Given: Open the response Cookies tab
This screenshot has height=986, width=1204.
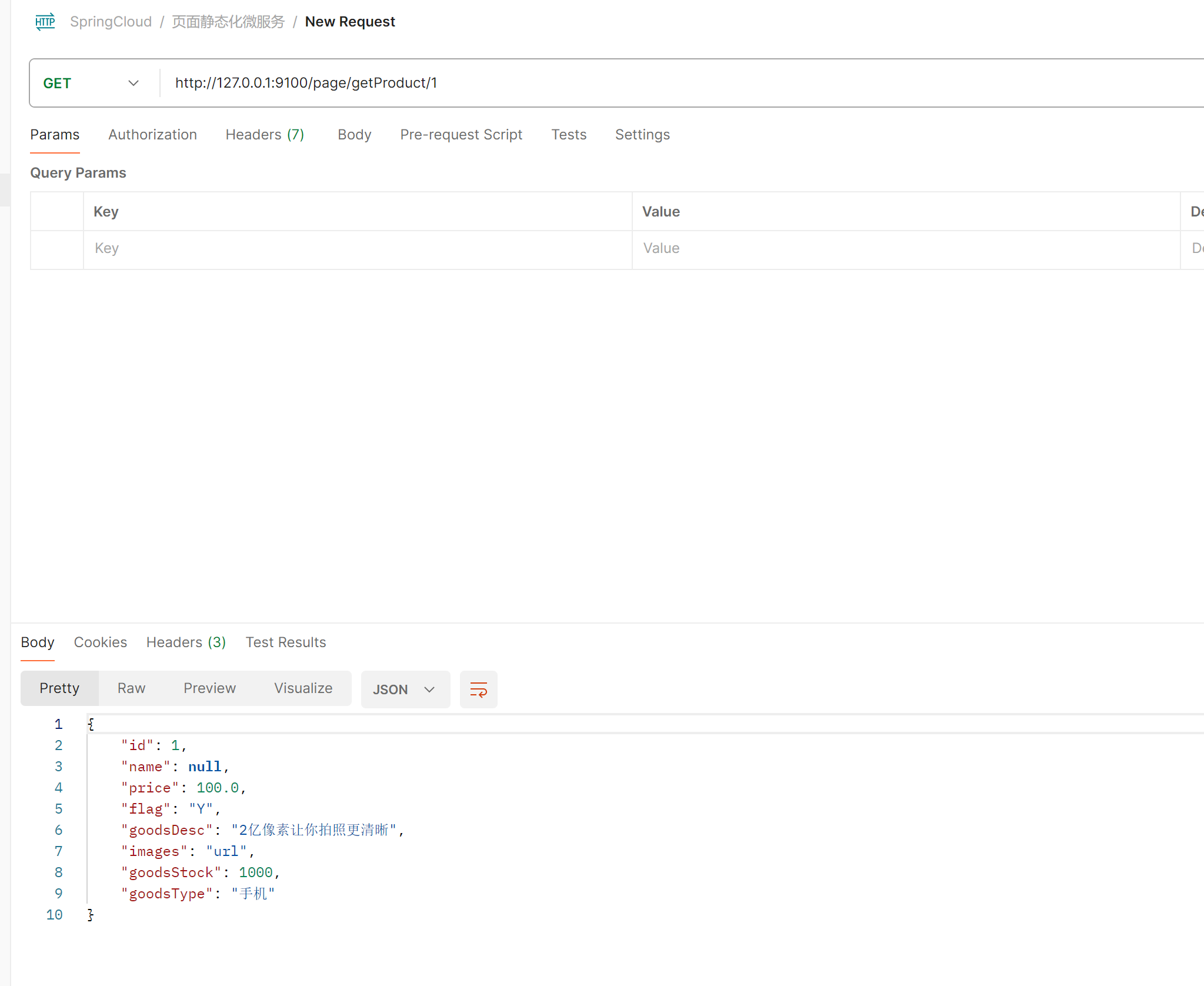Looking at the screenshot, I should (x=101, y=642).
